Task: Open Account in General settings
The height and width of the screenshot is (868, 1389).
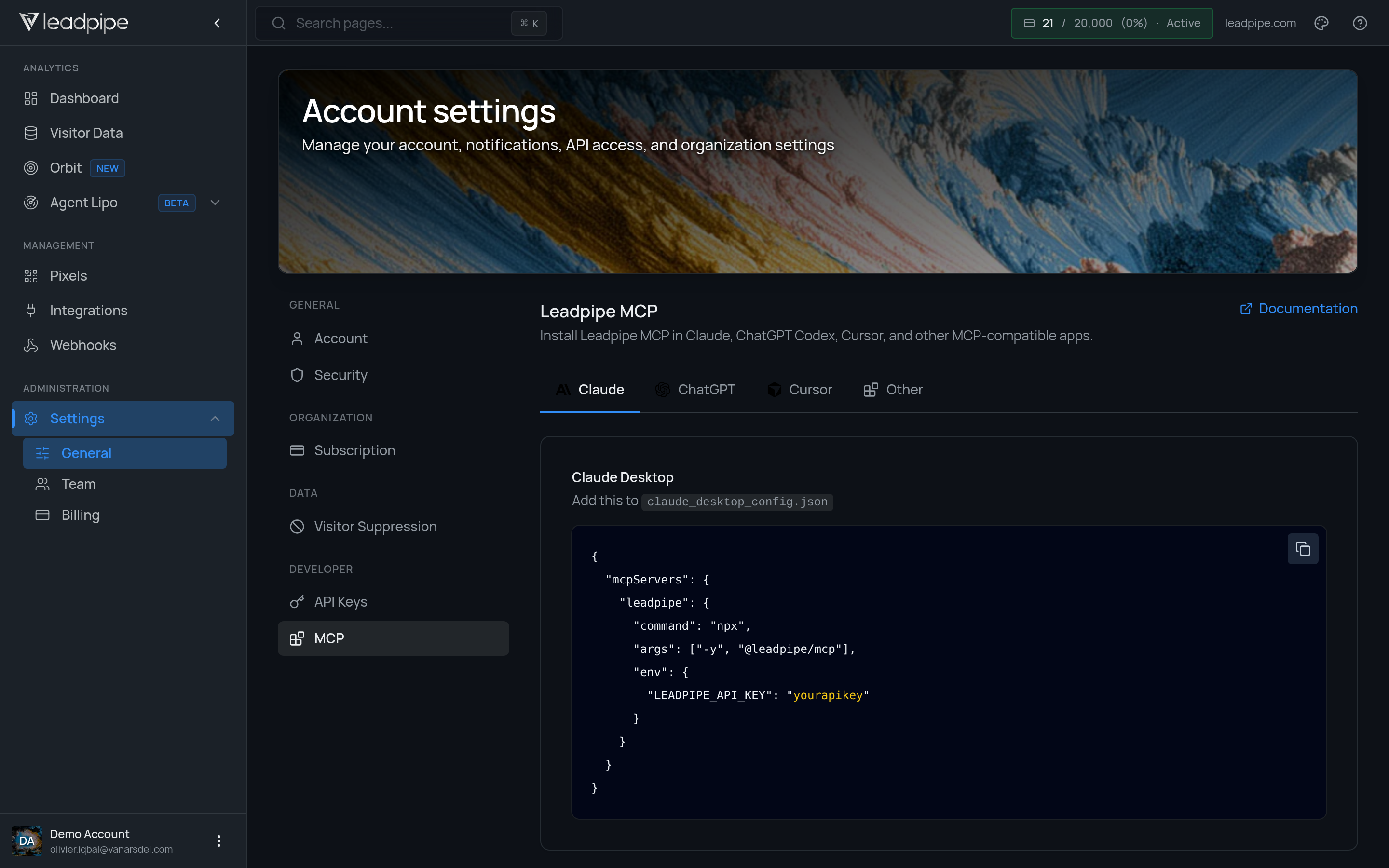Action: pos(393,339)
